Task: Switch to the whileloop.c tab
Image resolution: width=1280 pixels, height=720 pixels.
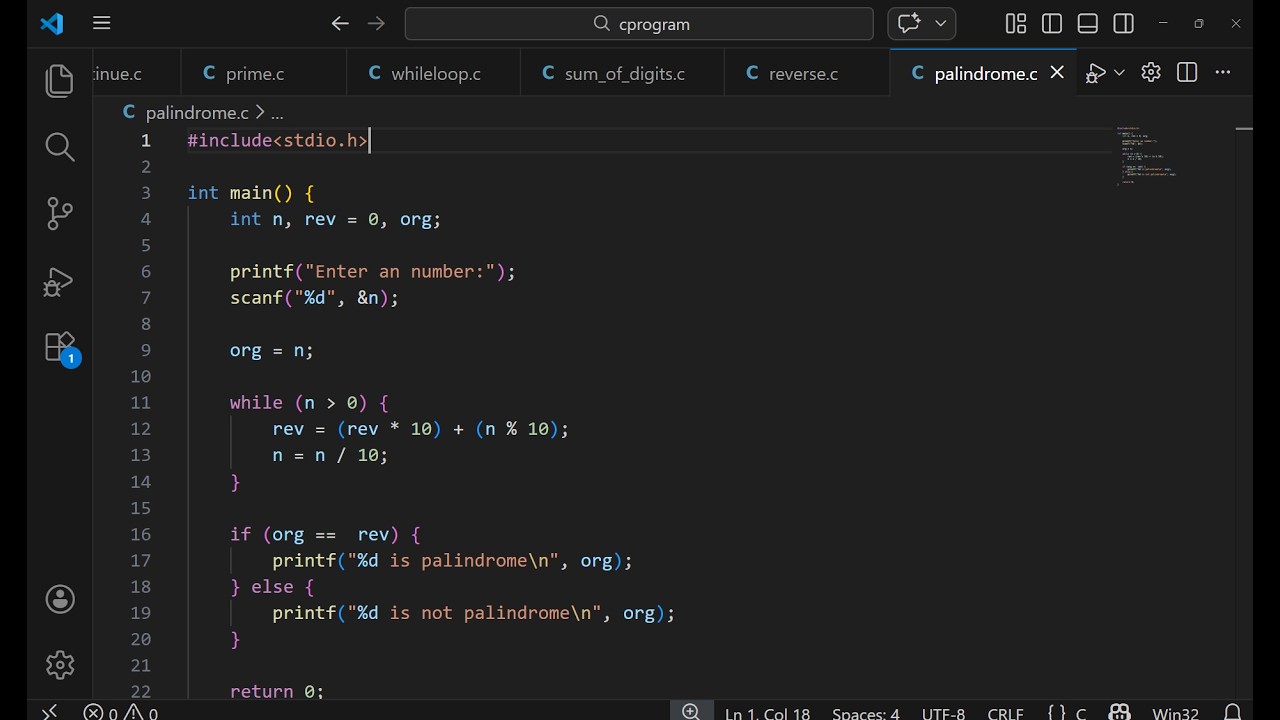Action: click(x=436, y=73)
